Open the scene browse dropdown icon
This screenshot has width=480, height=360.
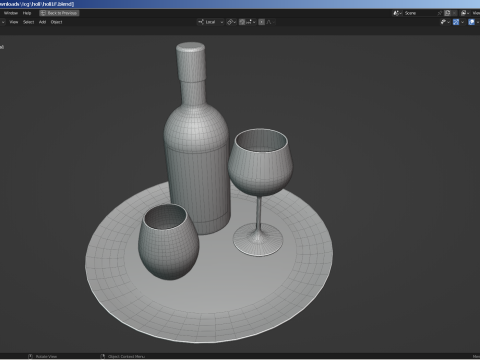[397, 13]
